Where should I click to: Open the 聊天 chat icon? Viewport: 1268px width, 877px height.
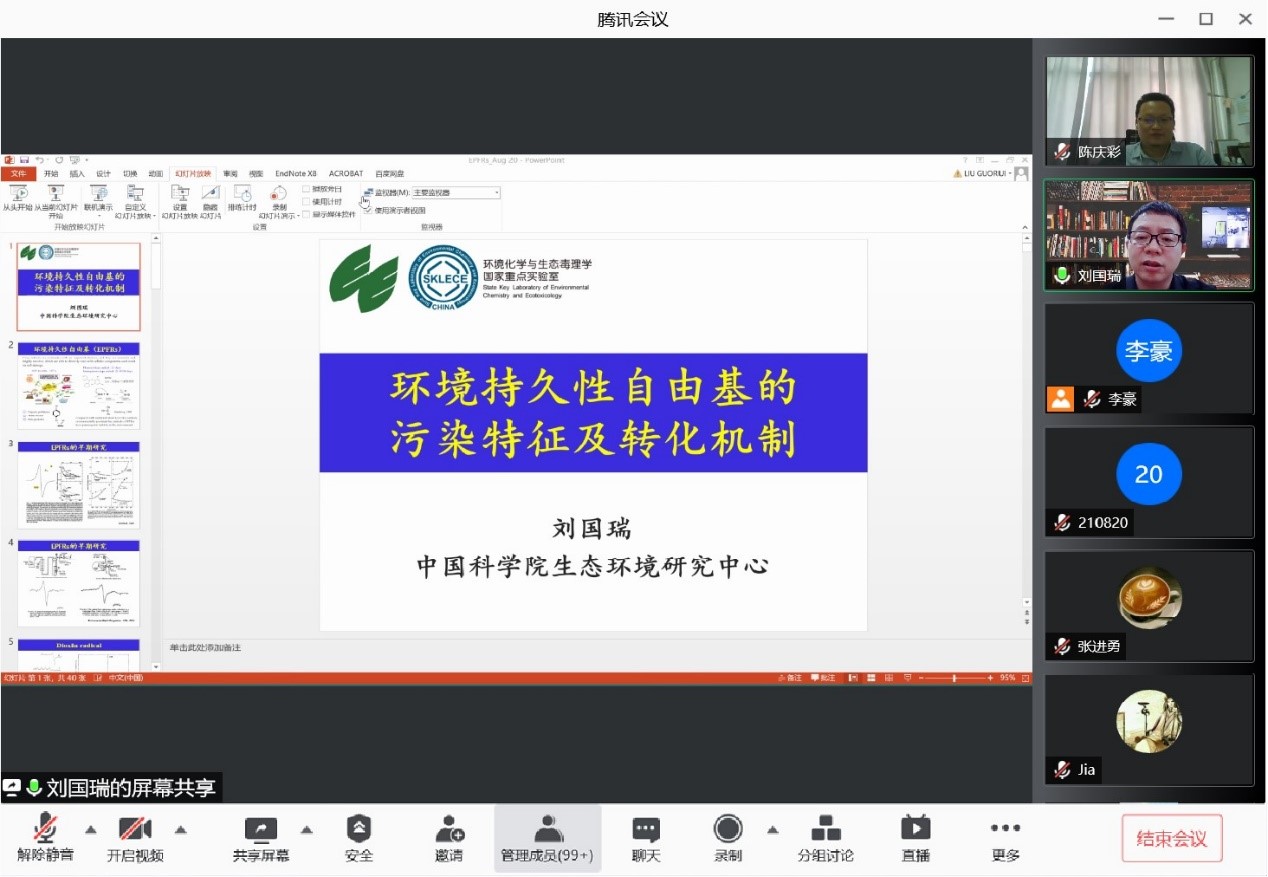(x=646, y=829)
